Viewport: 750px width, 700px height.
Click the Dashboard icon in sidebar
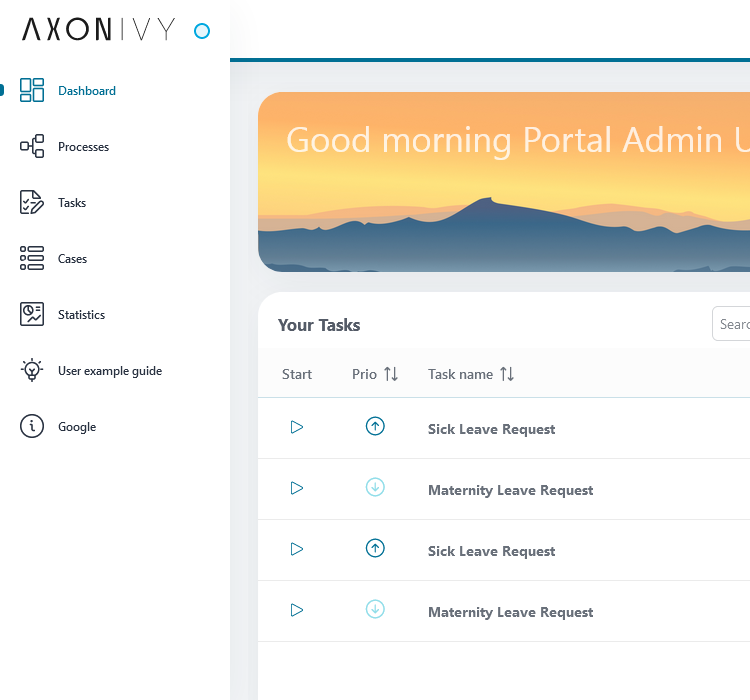pyautogui.click(x=32, y=90)
